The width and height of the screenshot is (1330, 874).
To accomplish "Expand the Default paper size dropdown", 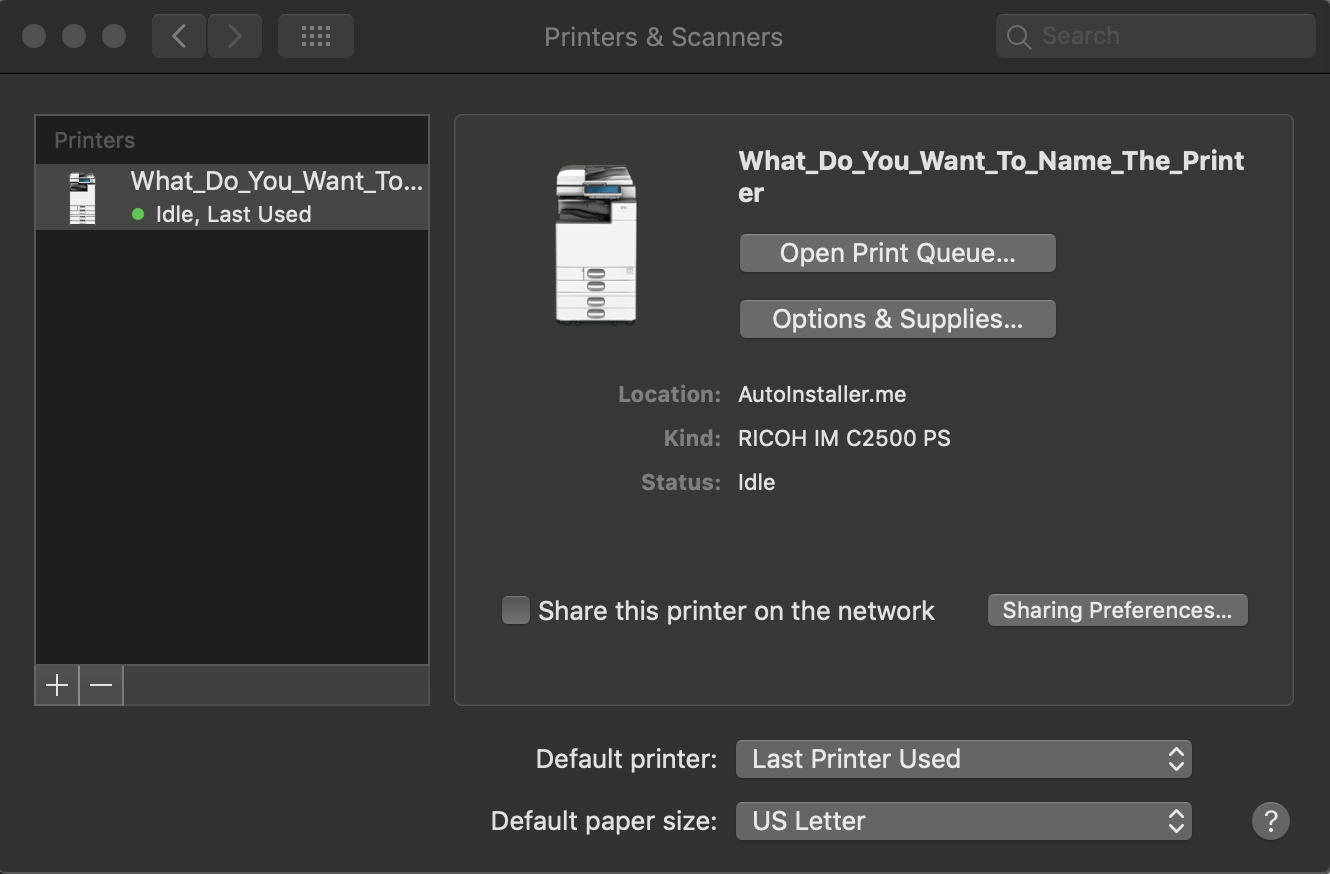I will pos(963,821).
